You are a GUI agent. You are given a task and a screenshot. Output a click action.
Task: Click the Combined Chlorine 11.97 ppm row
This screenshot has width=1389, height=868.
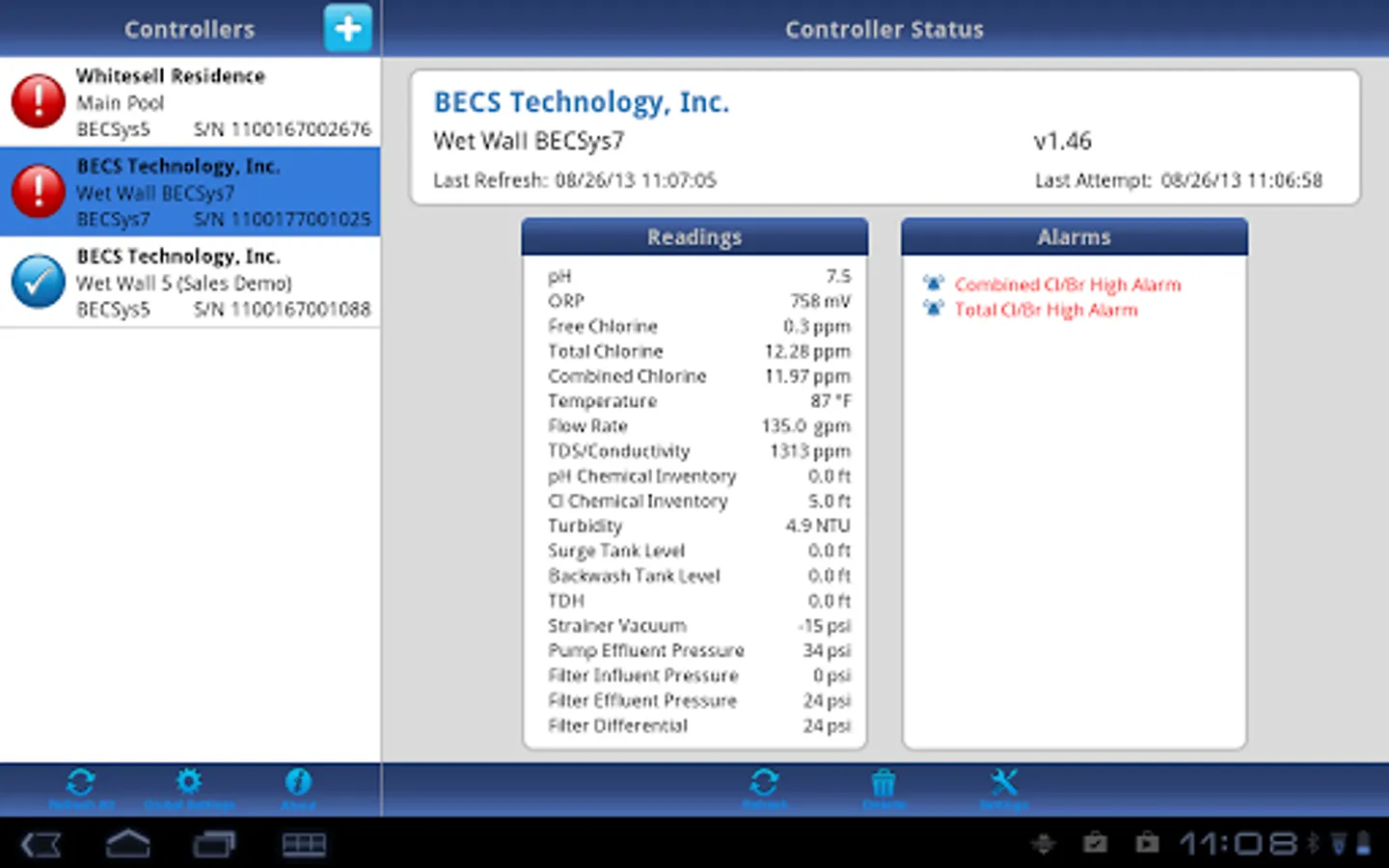tap(699, 376)
